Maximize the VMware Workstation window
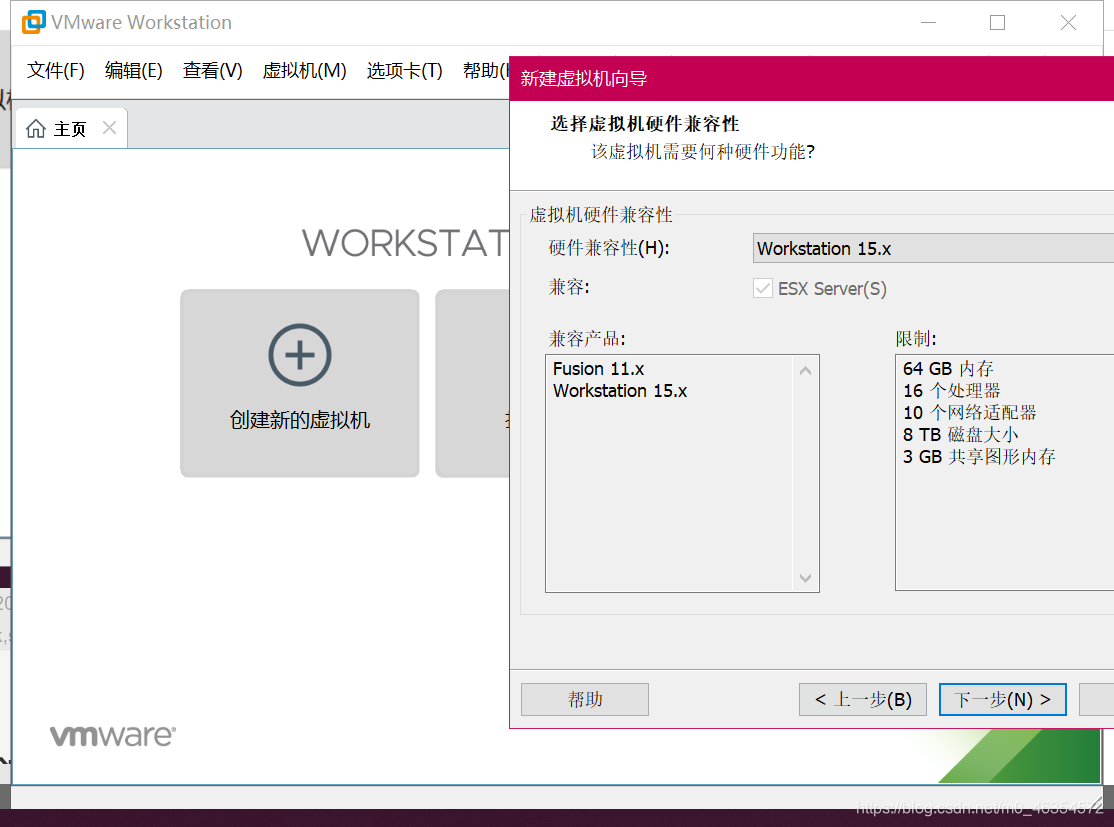Image resolution: width=1114 pixels, height=827 pixels. pos(997,23)
